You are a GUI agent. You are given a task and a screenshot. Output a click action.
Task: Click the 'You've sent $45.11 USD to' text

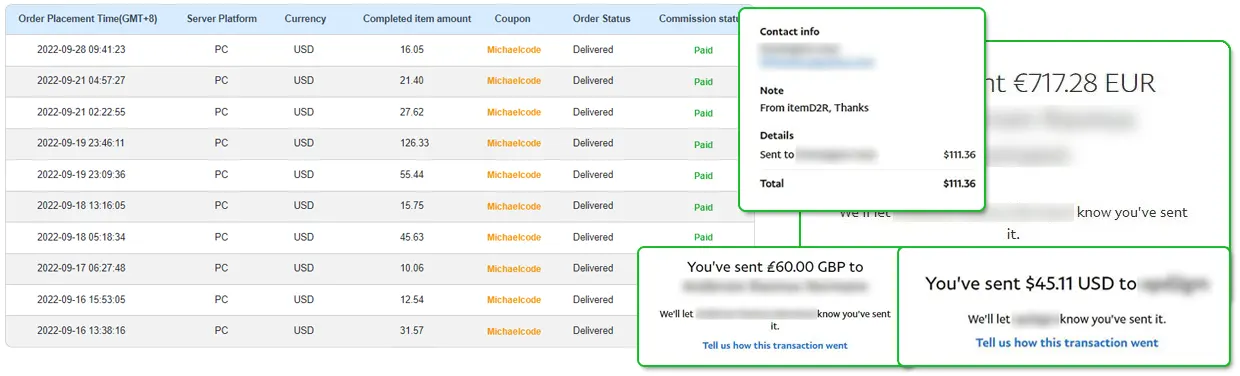pos(1031,284)
